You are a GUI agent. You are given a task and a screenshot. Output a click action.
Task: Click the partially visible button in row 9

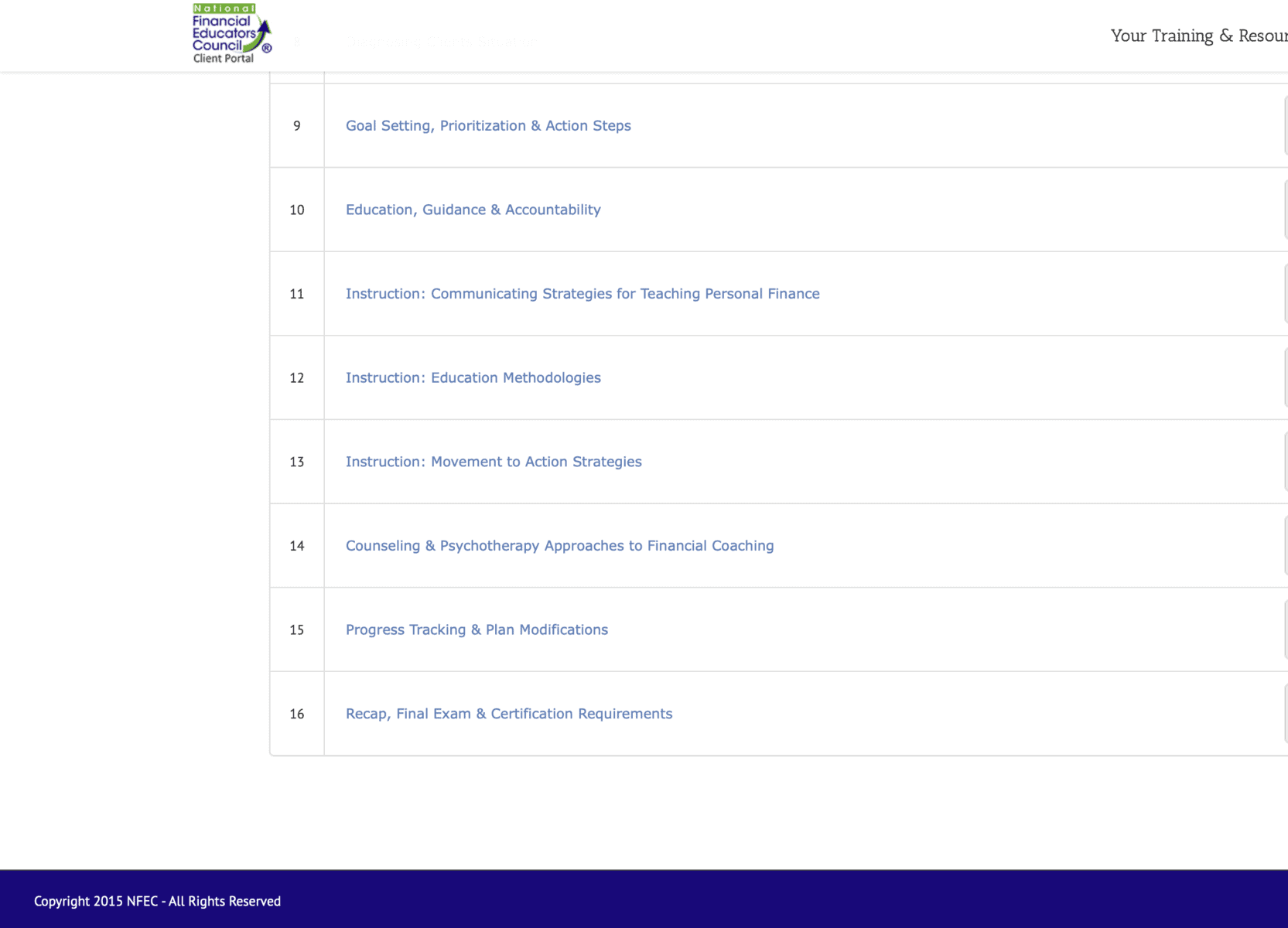pos(1285,125)
